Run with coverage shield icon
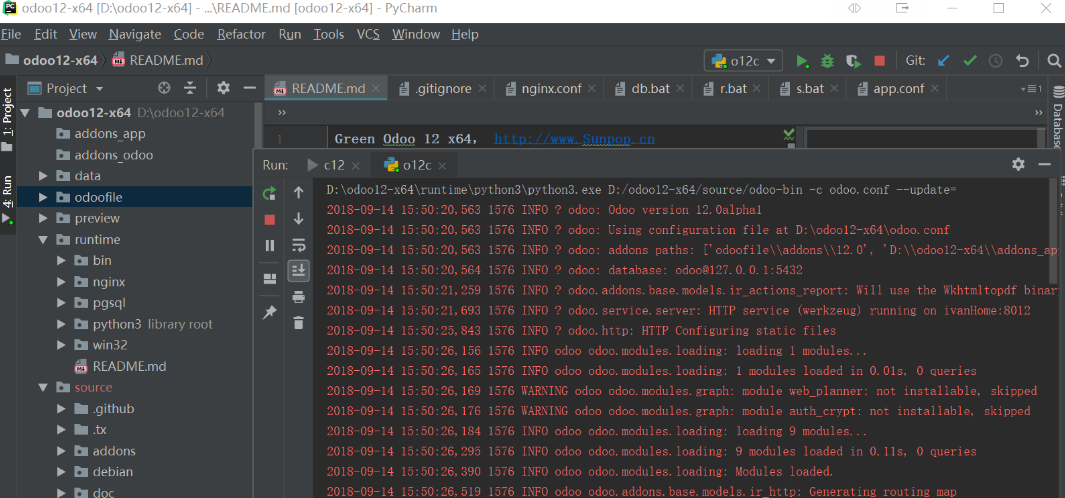 coord(853,61)
